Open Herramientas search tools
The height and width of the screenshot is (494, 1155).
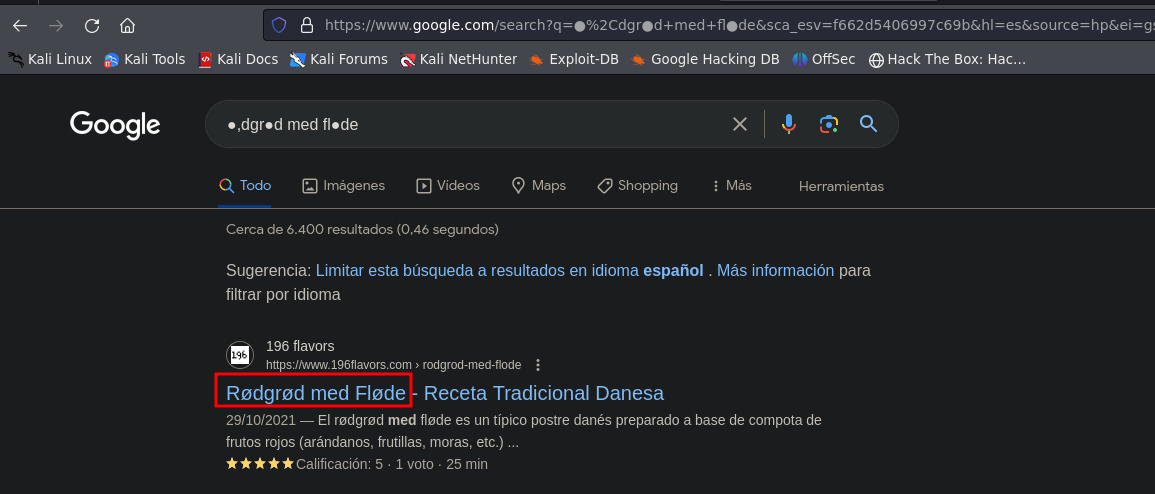[x=841, y=186]
